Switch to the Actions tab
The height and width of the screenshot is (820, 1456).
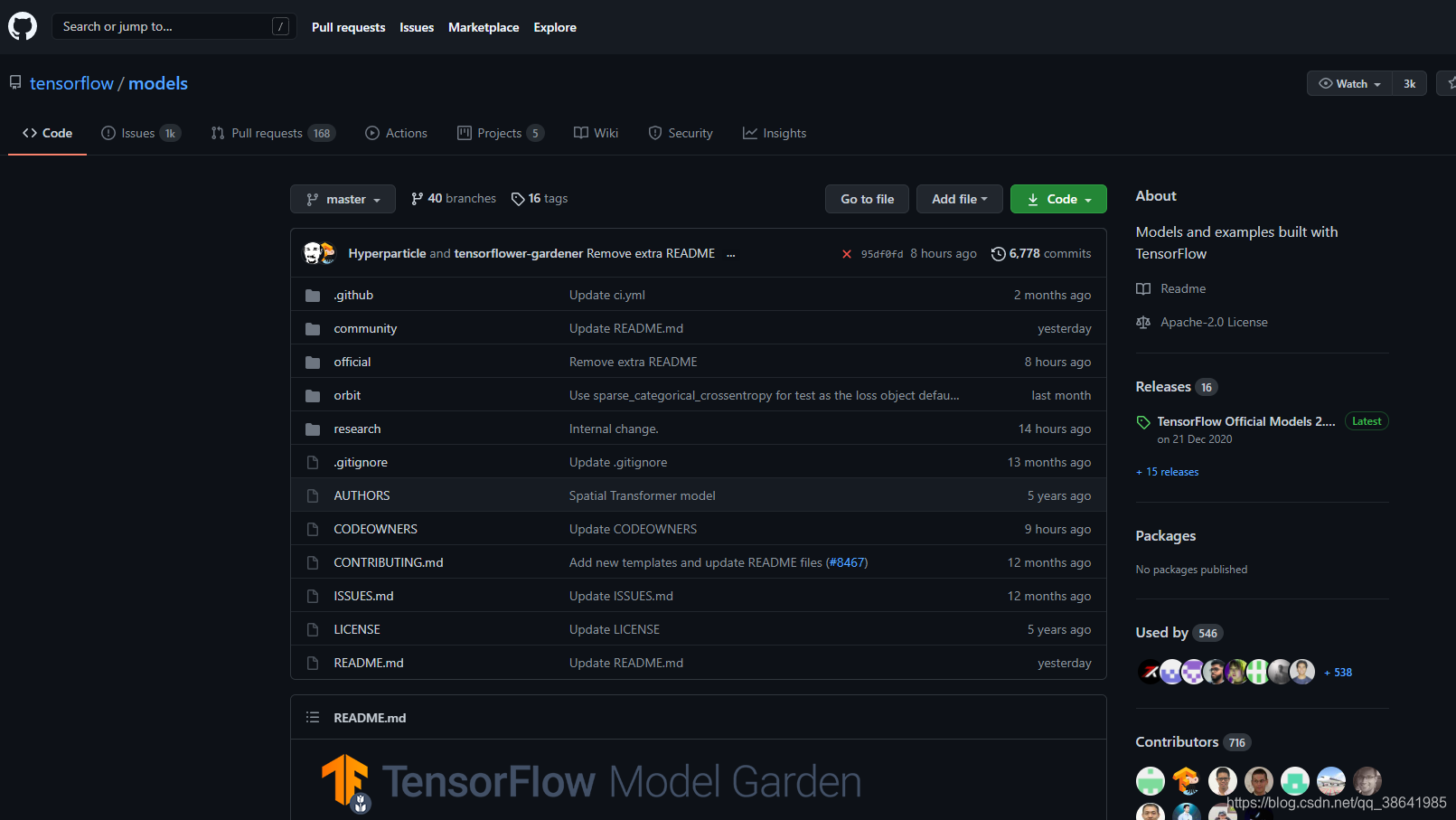pos(396,133)
